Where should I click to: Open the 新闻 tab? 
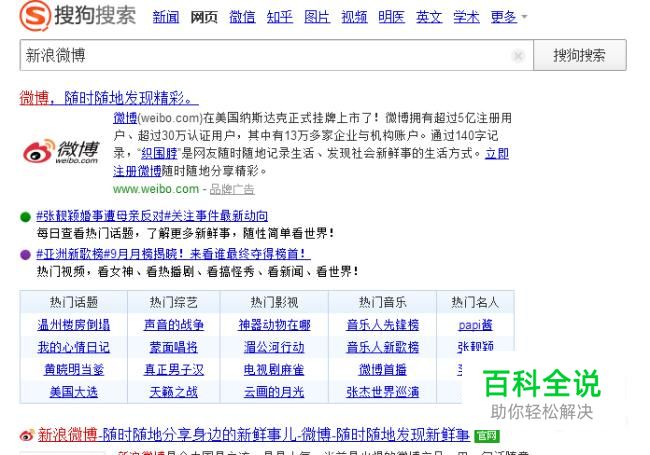(x=166, y=17)
